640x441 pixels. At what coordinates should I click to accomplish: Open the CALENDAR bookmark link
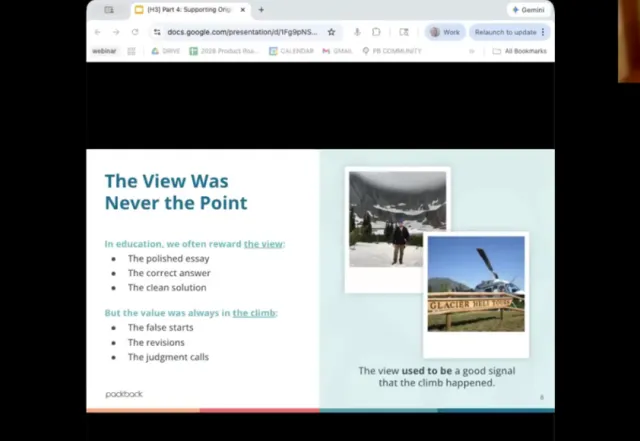[x=292, y=51]
